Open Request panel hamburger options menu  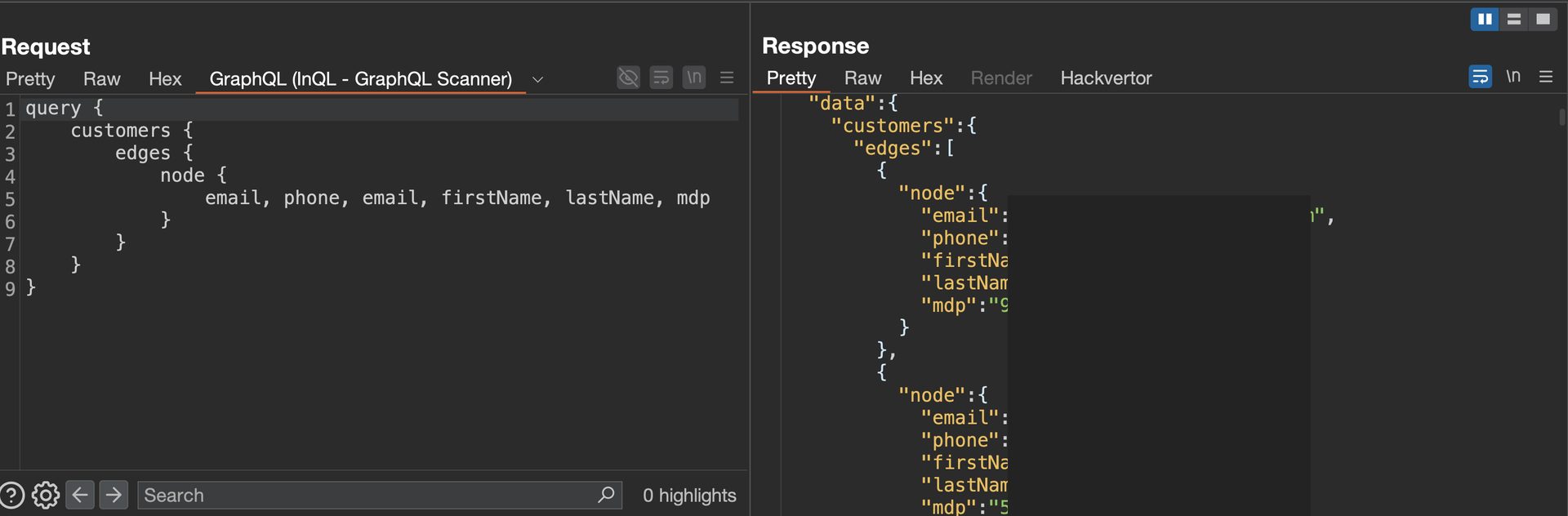coord(727,78)
